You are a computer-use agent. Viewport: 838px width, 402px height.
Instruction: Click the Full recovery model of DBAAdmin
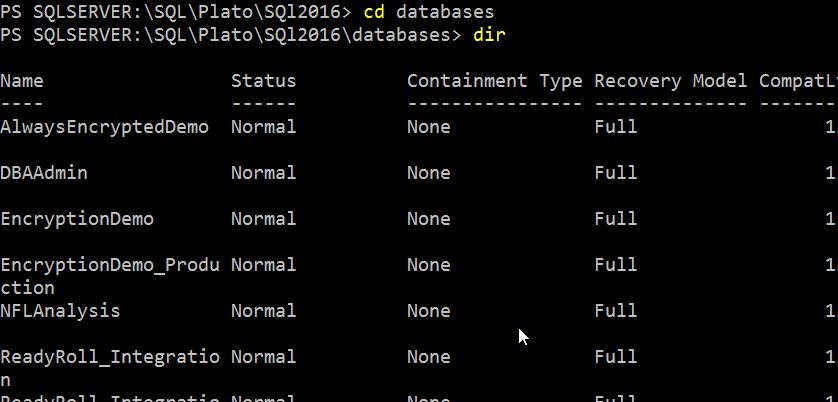(x=615, y=173)
